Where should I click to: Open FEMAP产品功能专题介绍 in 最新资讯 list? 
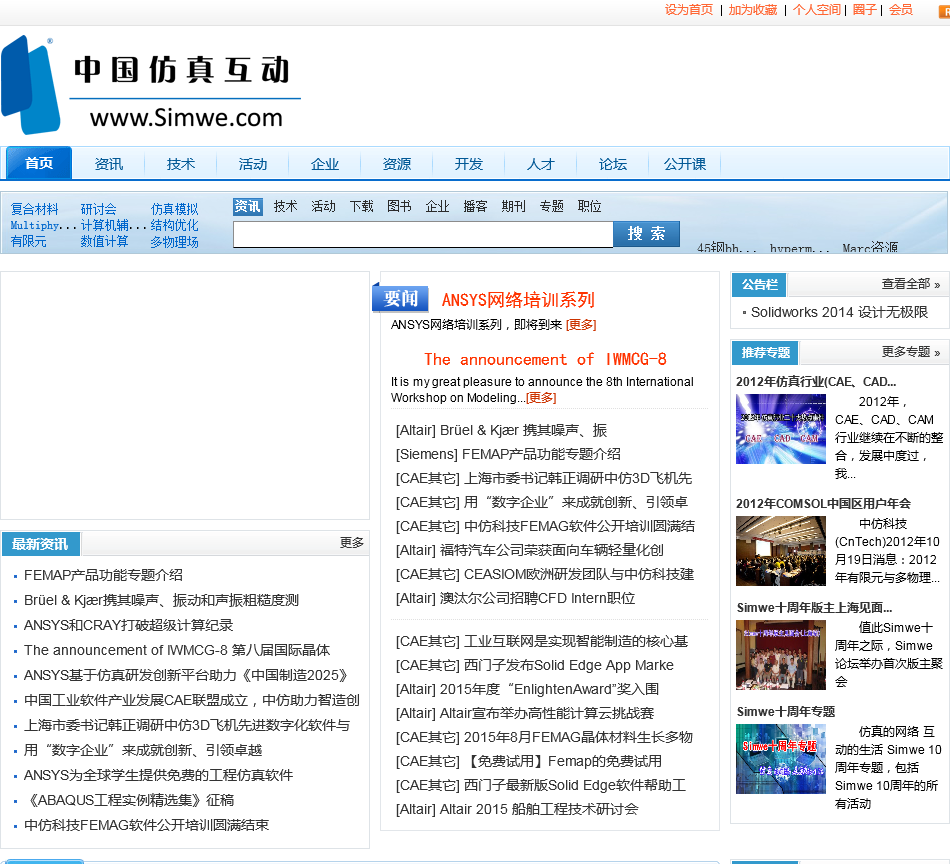tap(103, 576)
